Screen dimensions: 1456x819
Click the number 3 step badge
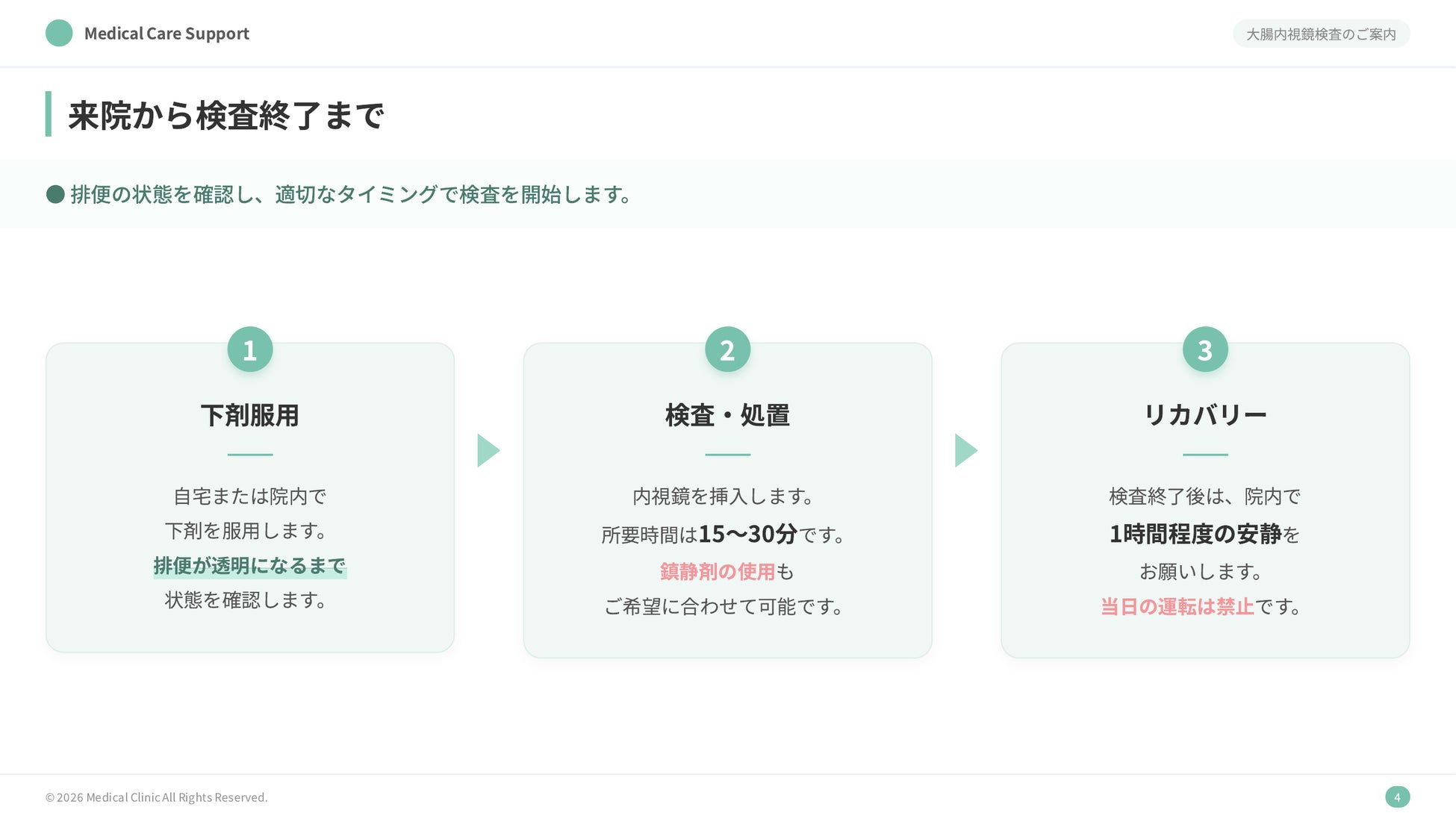tap(1205, 349)
